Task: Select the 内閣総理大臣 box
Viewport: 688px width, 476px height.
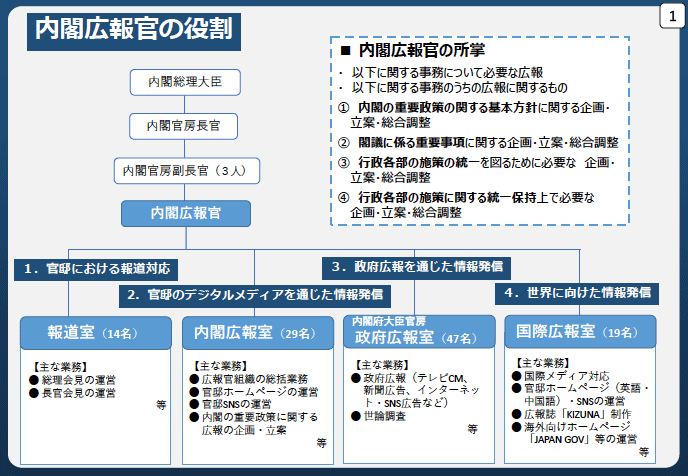Action: (x=185, y=82)
